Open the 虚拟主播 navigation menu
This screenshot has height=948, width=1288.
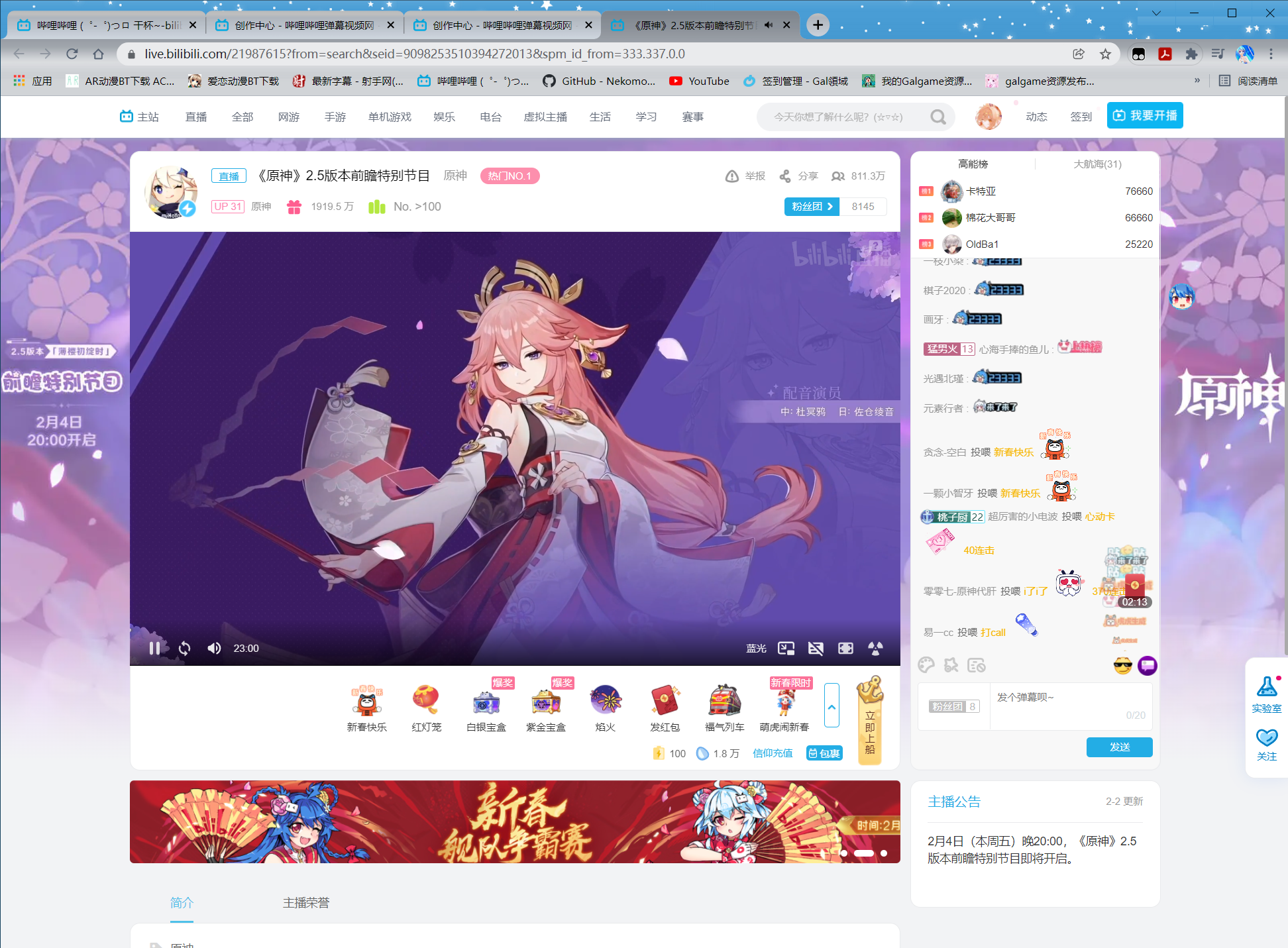(x=545, y=117)
